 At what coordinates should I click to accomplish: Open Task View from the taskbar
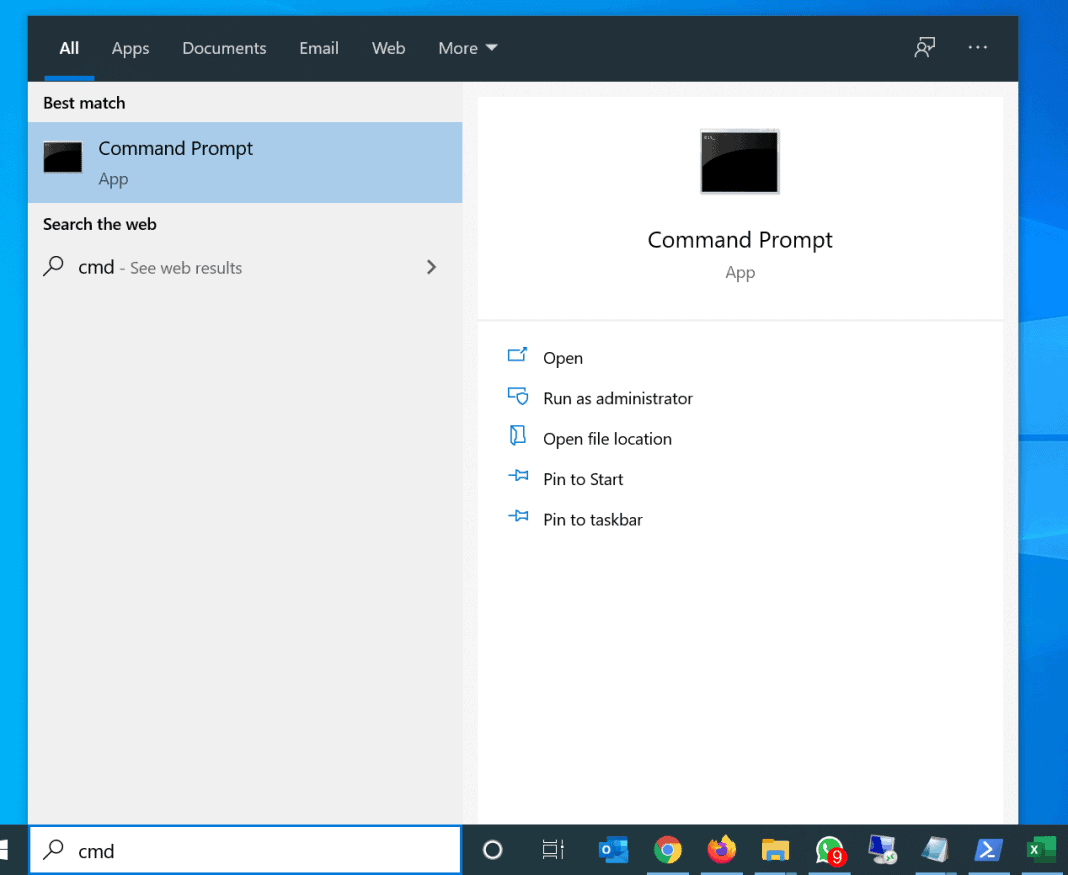pyautogui.click(x=552, y=850)
